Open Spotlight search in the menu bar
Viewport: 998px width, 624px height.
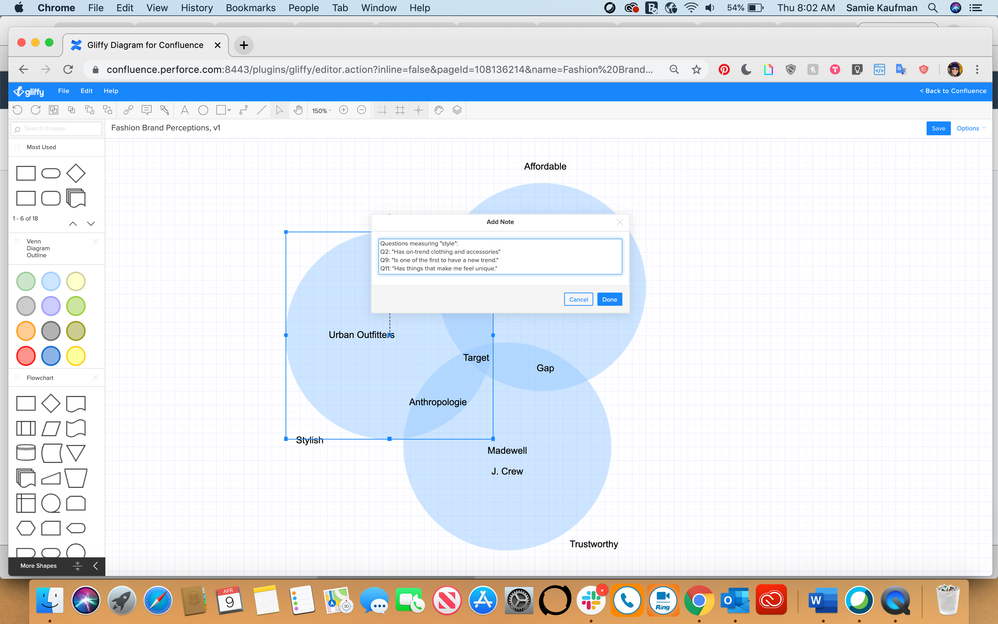(x=932, y=8)
